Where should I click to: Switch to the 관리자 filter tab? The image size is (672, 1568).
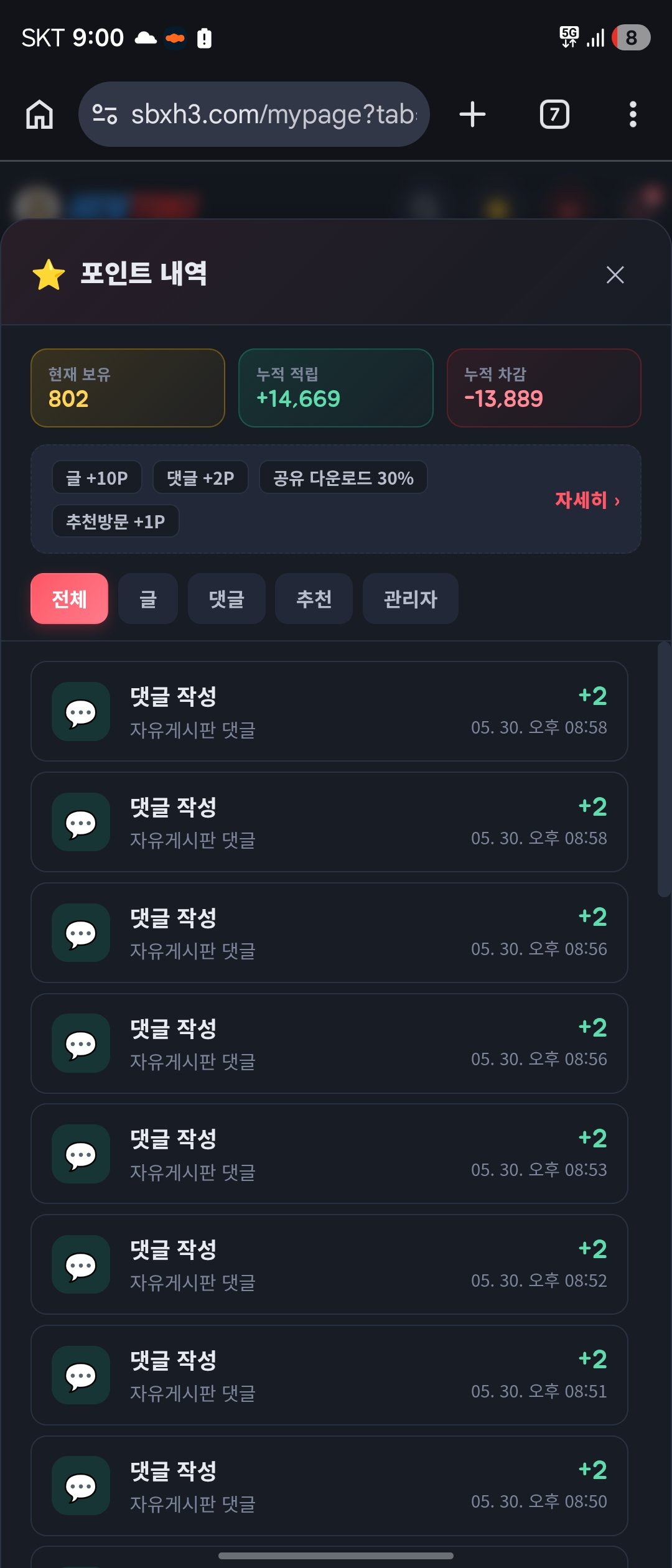[411, 599]
